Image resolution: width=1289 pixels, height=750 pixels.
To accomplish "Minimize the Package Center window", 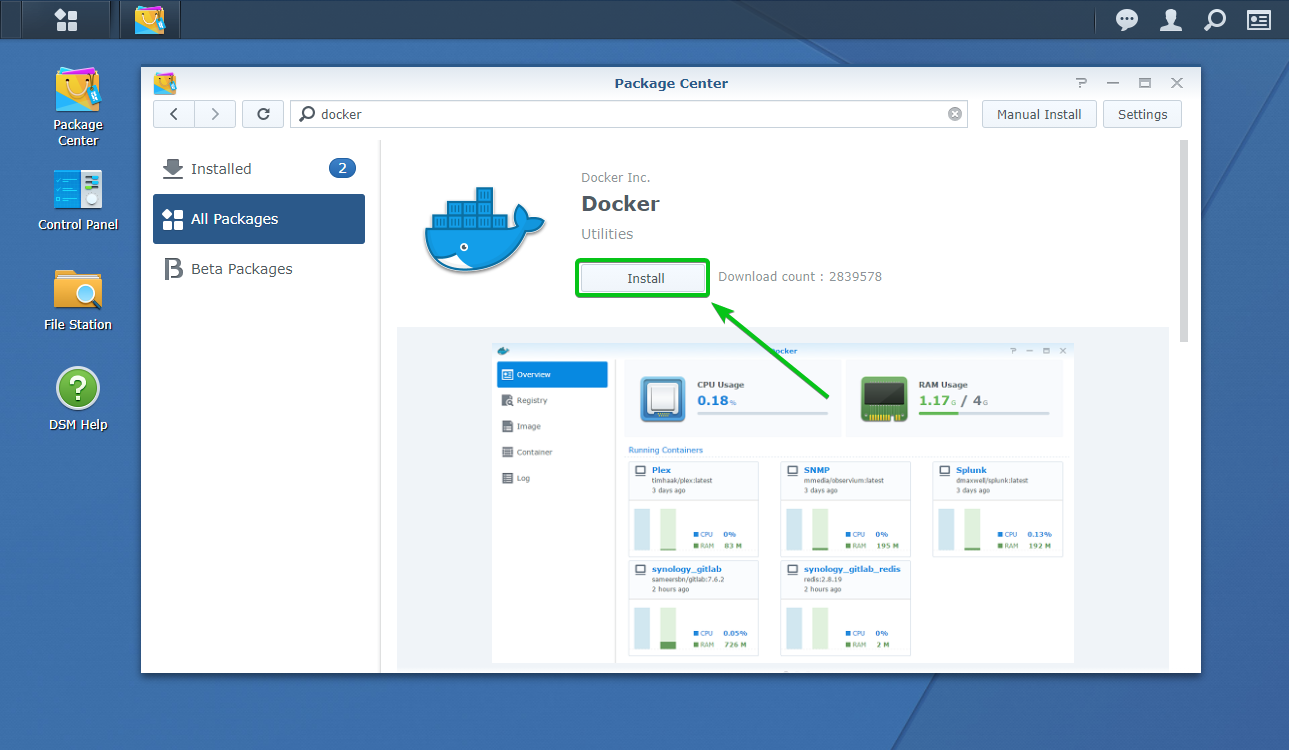I will [x=1113, y=83].
